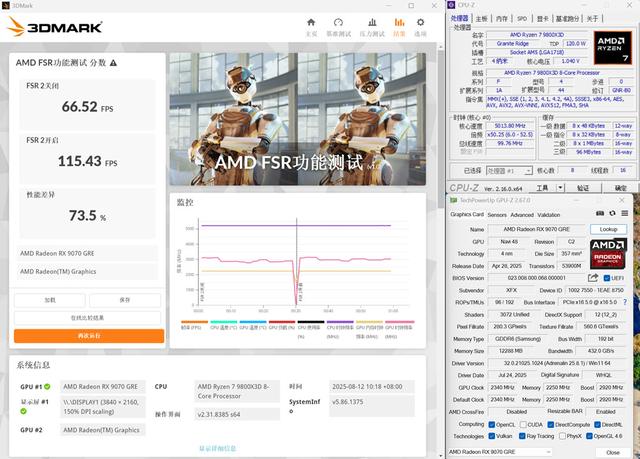Click the GPU-Z title bar app icon
The image size is (640, 459).
[453, 200]
